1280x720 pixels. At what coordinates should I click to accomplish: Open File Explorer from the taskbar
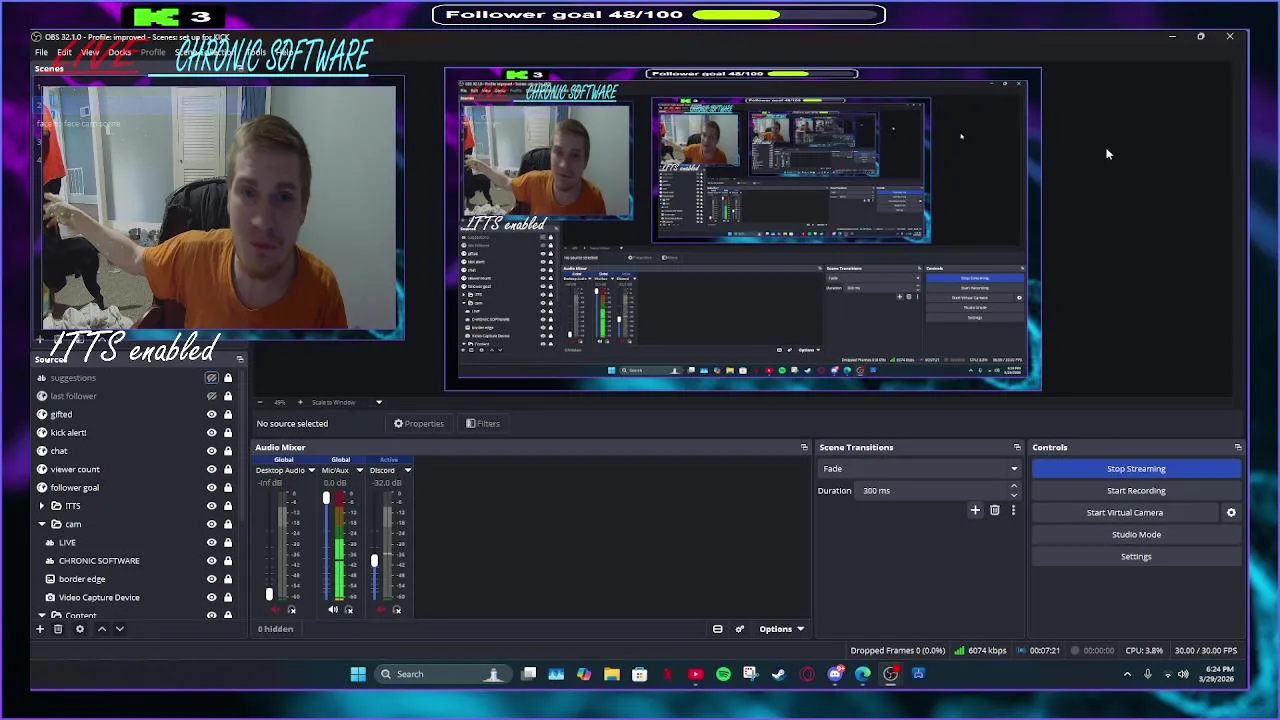[611, 674]
